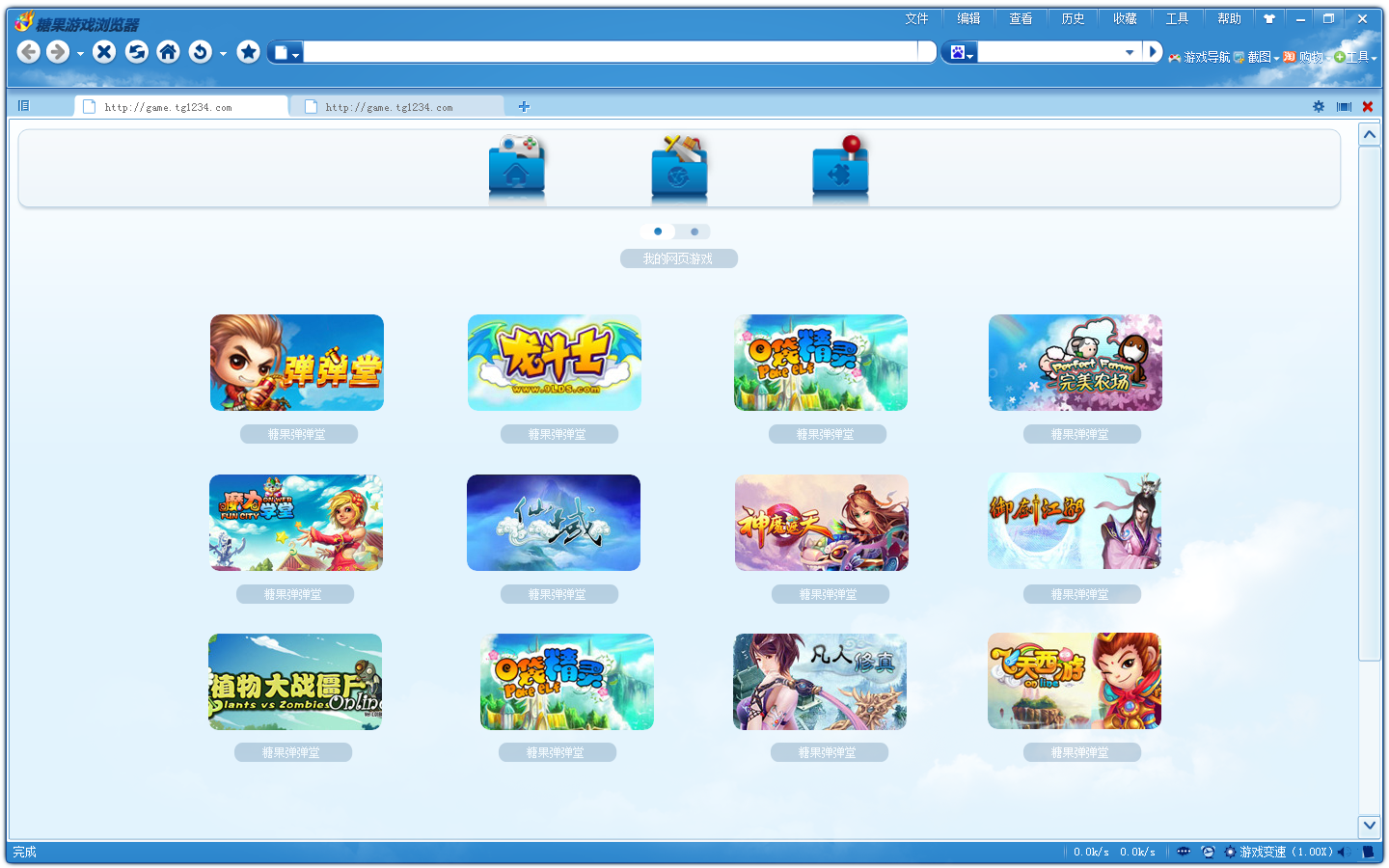Expand the toolbar 工具 dropdown arrow
The width and height of the screenshot is (1389, 868).
[x=1374, y=59]
